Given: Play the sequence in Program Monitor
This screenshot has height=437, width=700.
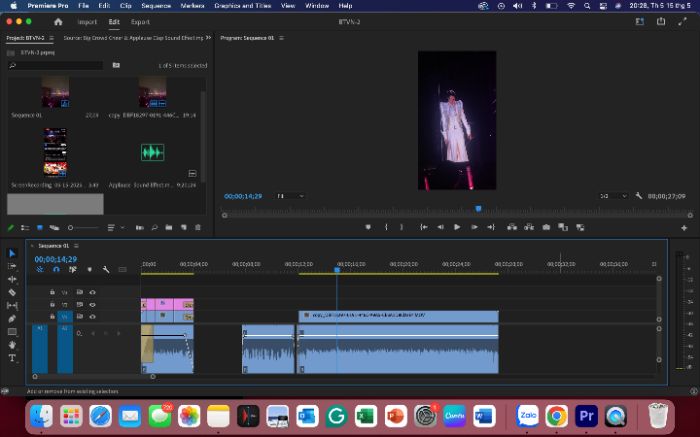Looking at the screenshot, I should click(457, 227).
